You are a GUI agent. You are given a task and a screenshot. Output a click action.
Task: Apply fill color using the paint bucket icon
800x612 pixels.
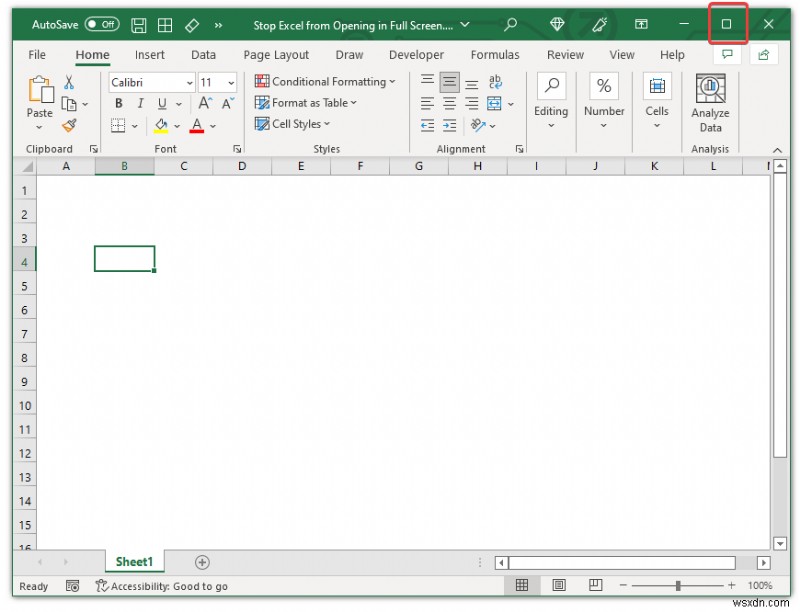pos(161,125)
